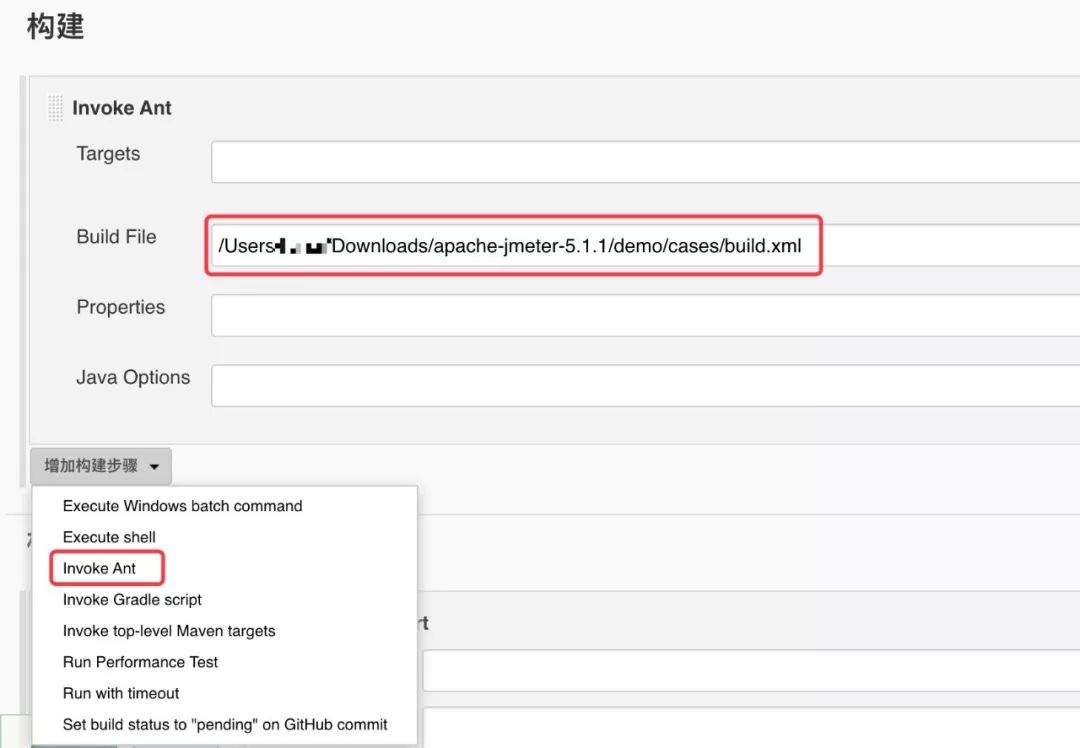Select "Run with timeout" option
The height and width of the screenshot is (748, 1080).
[x=120, y=692]
